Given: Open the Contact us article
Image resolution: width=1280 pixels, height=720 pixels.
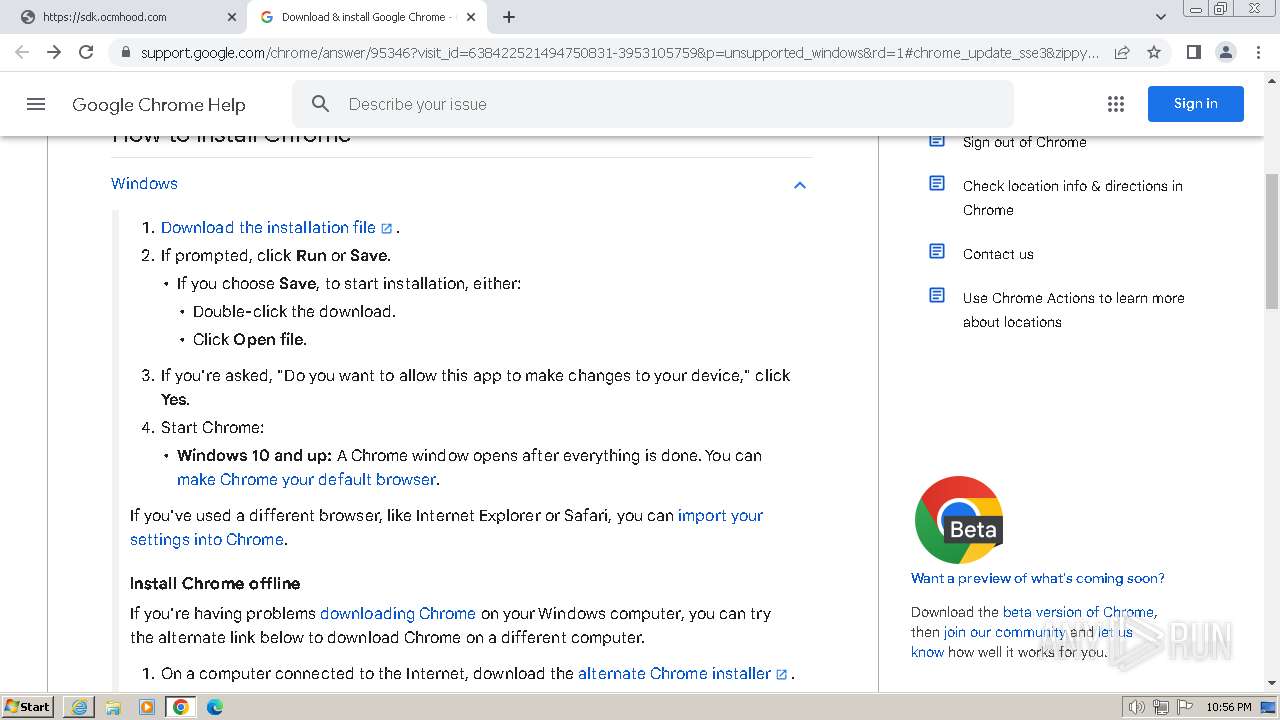Looking at the screenshot, I should click(998, 254).
